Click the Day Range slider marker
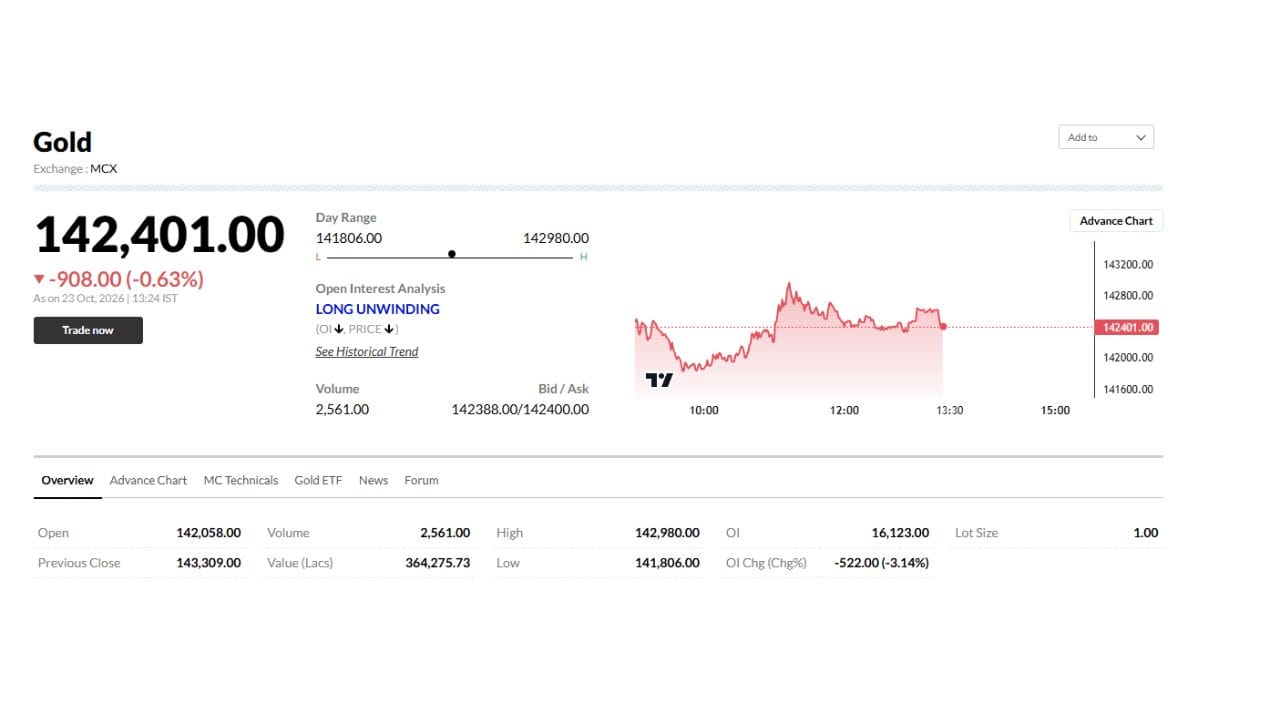The width and height of the screenshot is (1280, 720). (452, 254)
